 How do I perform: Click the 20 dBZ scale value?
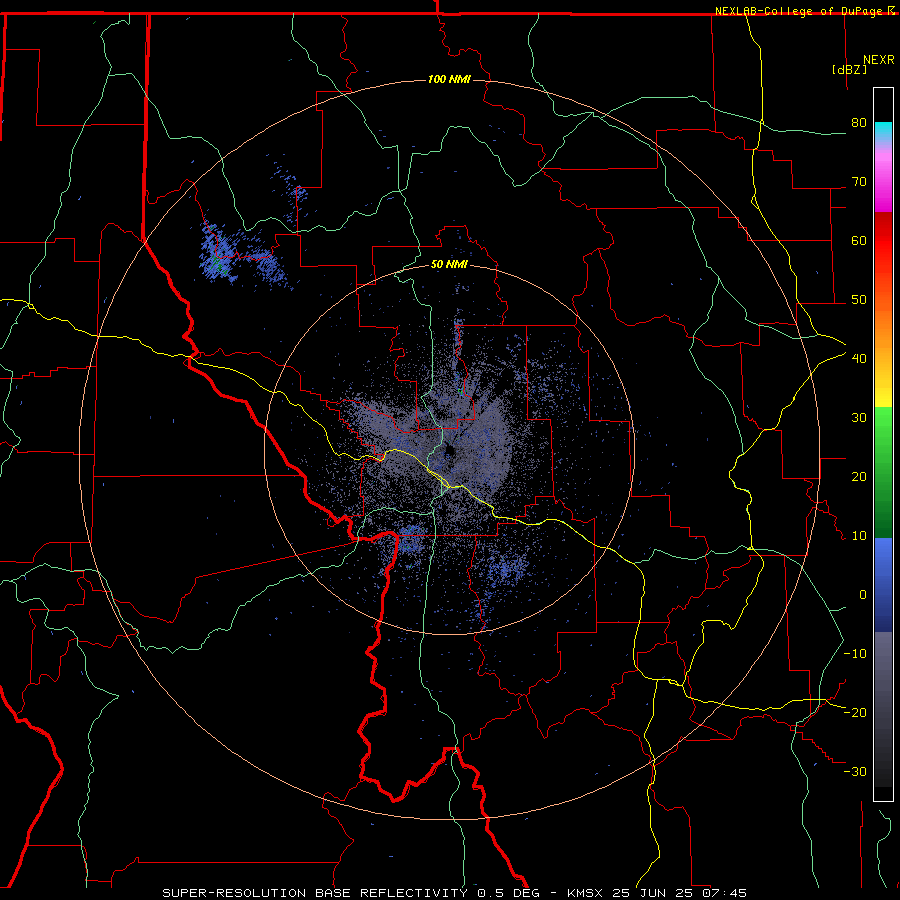point(859,477)
